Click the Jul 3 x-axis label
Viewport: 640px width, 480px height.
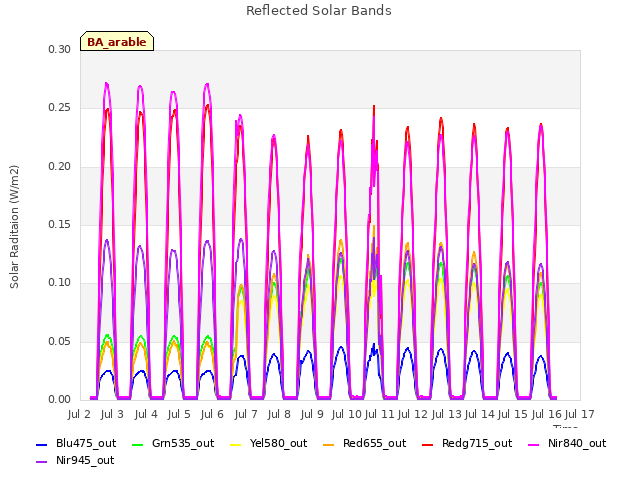tap(112, 415)
